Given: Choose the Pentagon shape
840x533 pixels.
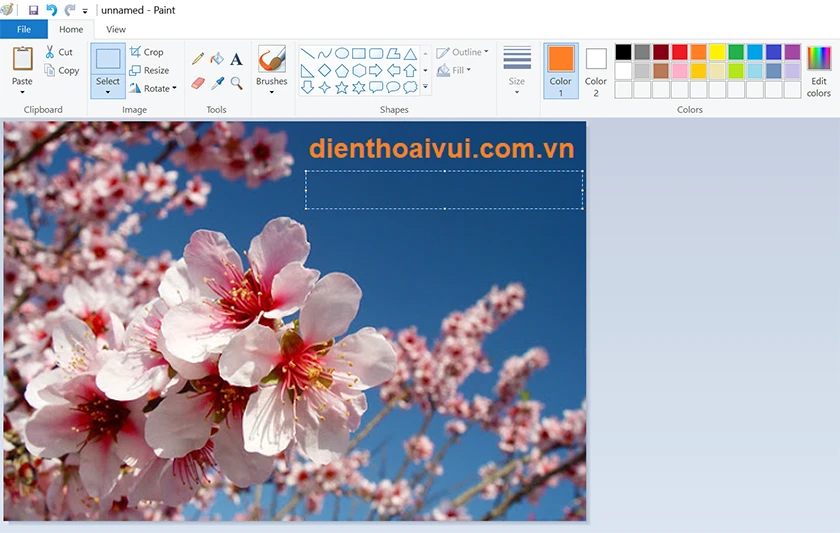Looking at the screenshot, I should [x=342, y=70].
